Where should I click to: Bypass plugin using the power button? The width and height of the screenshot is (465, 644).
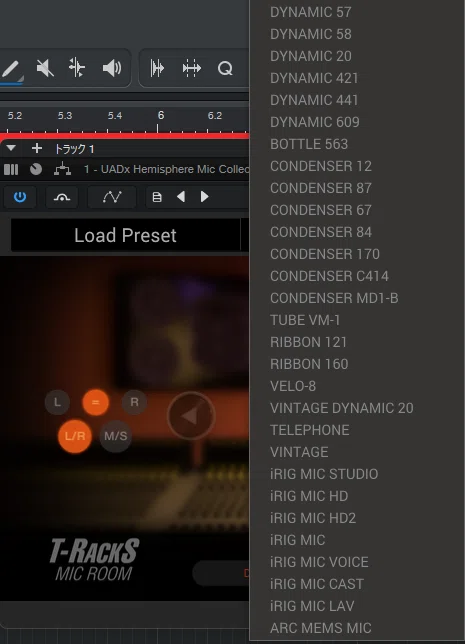pos(20,197)
